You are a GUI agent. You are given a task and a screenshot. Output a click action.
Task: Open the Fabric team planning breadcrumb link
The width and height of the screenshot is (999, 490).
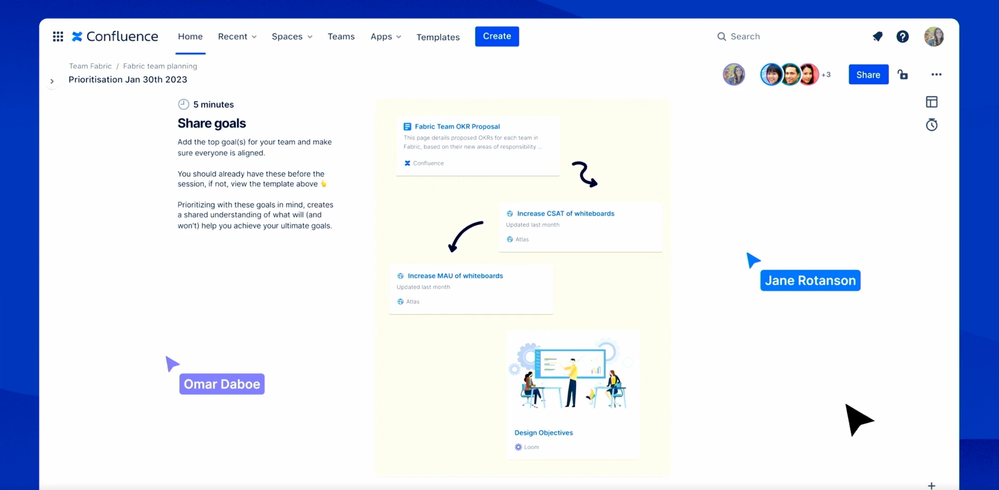coord(160,66)
